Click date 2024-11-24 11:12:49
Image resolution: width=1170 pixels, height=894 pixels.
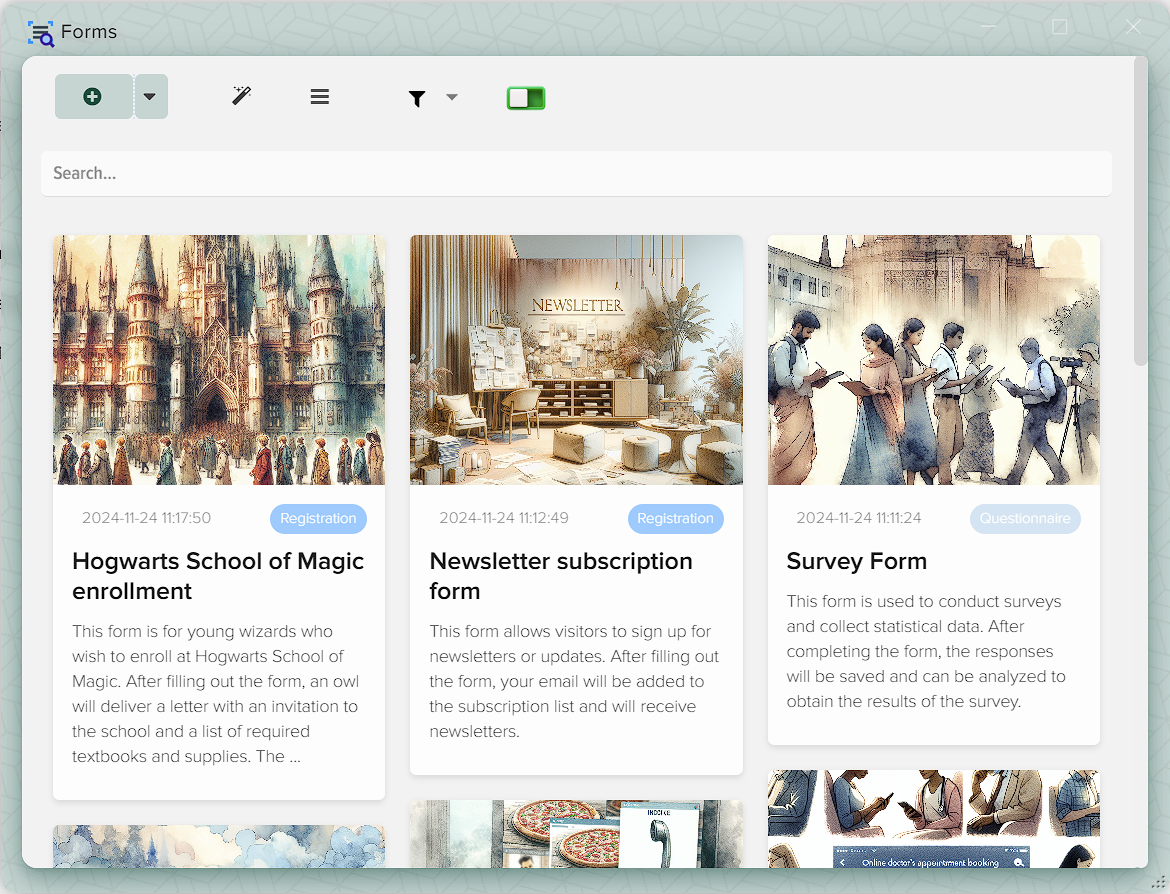coord(504,518)
